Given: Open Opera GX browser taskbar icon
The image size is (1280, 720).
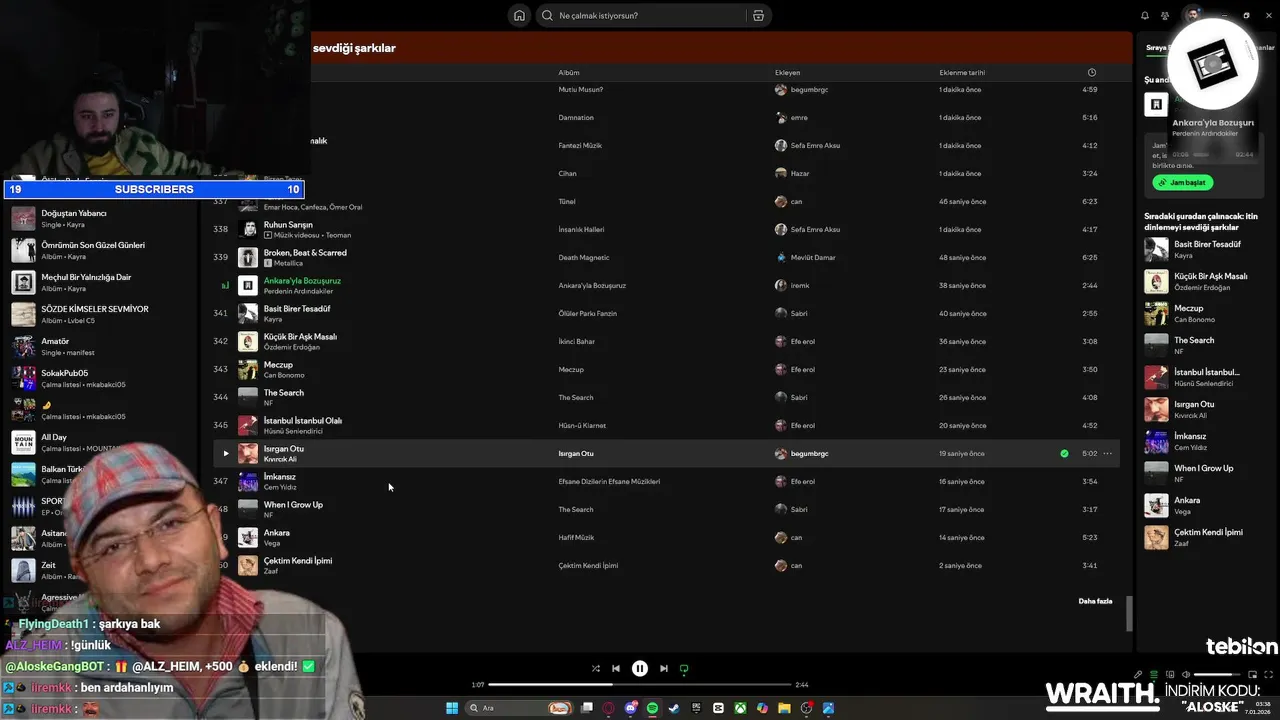Looking at the screenshot, I should tap(608, 708).
